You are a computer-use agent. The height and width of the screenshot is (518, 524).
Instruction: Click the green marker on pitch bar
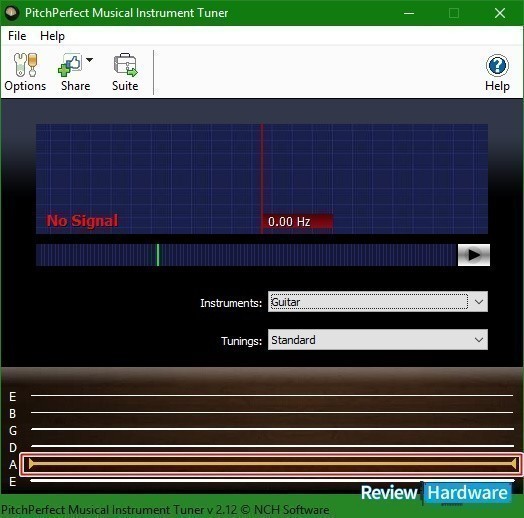click(158, 255)
